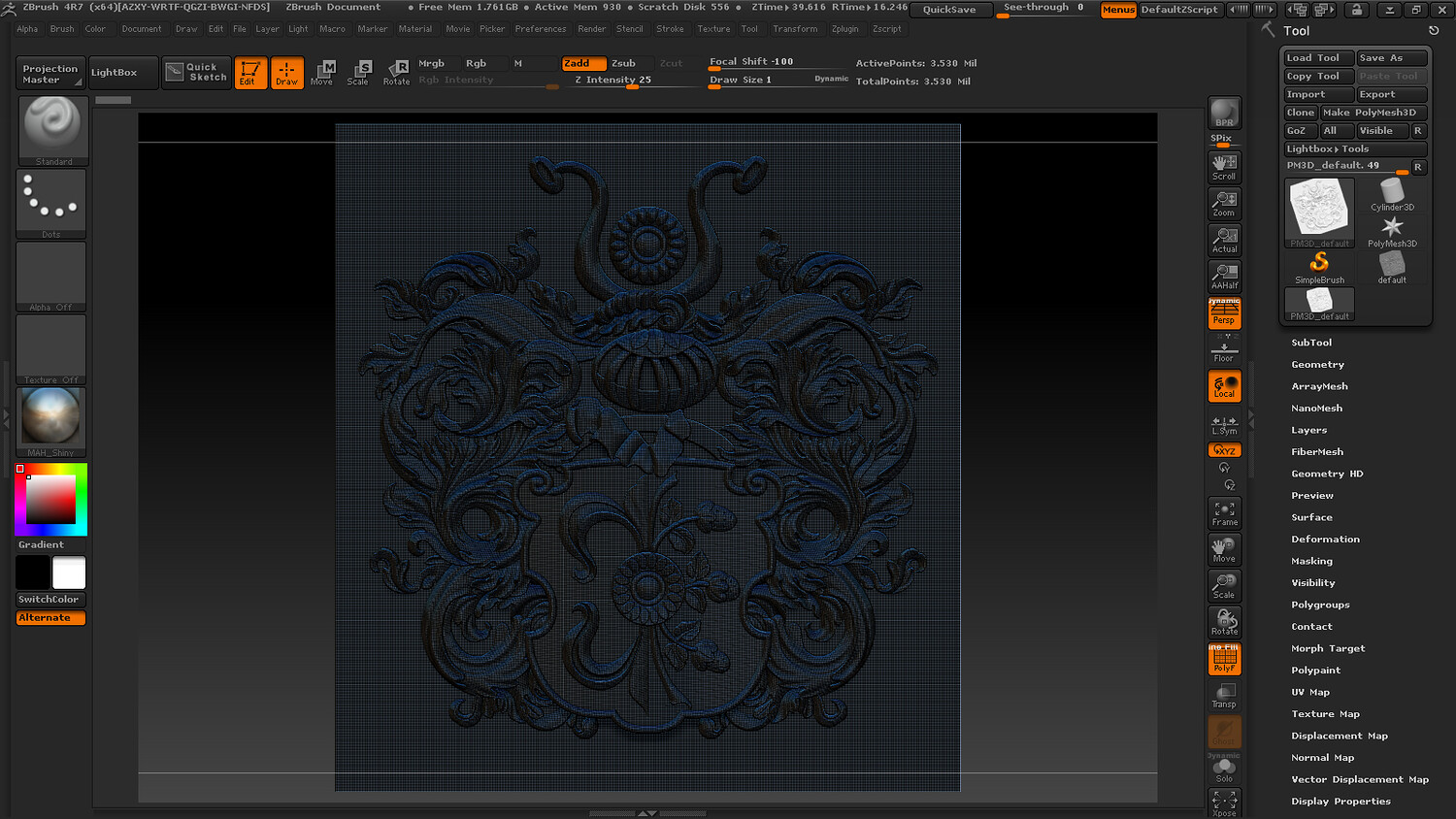Toggle Persp perspective mode

[x=1224, y=313]
